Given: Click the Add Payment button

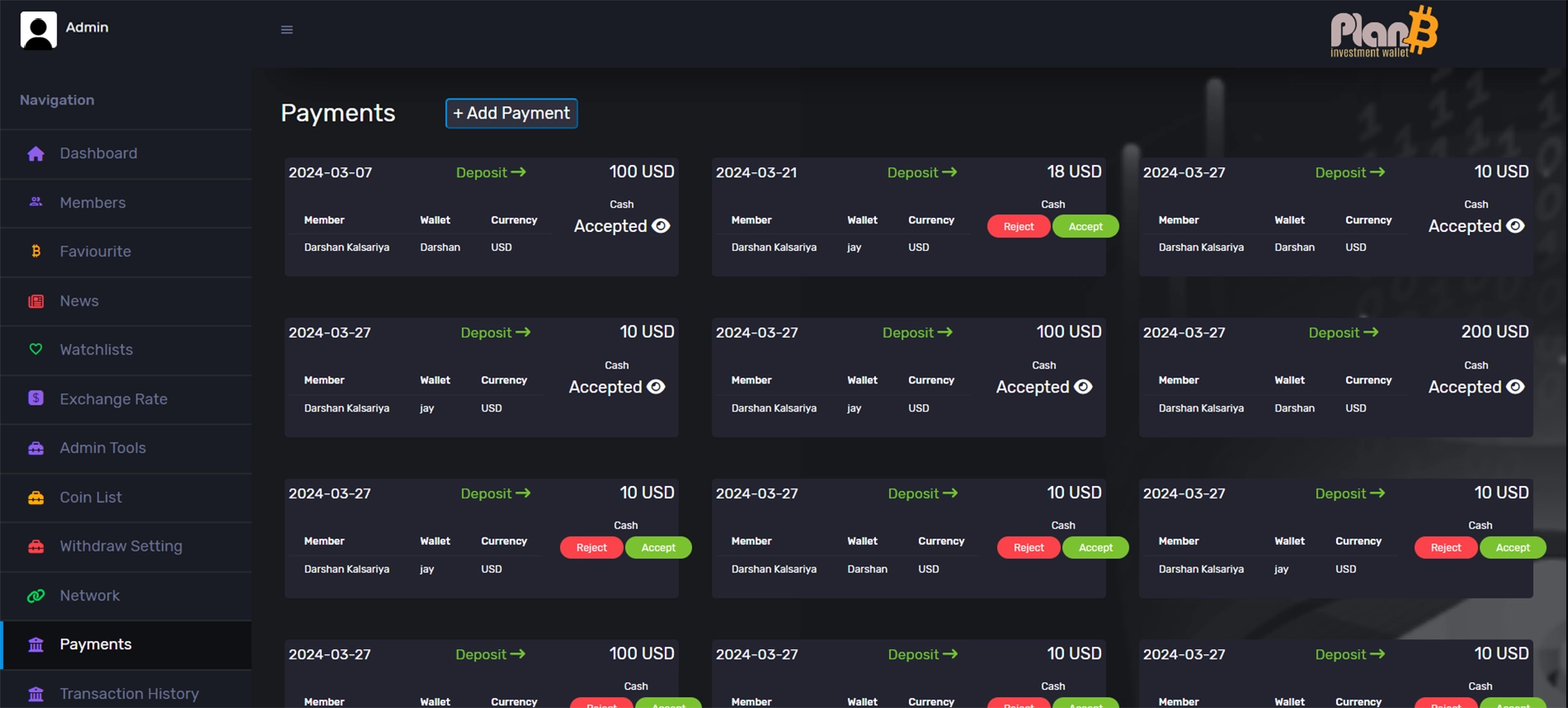Looking at the screenshot, I should pos(511,113).
